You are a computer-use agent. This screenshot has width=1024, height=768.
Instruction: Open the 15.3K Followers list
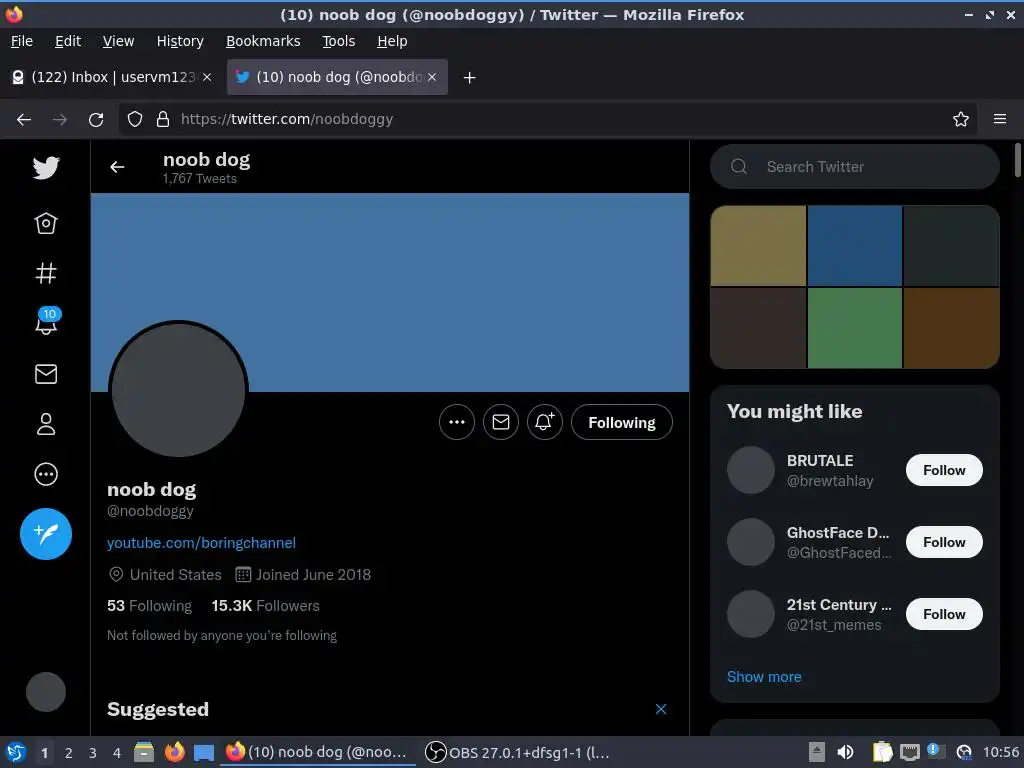(266, 605)
